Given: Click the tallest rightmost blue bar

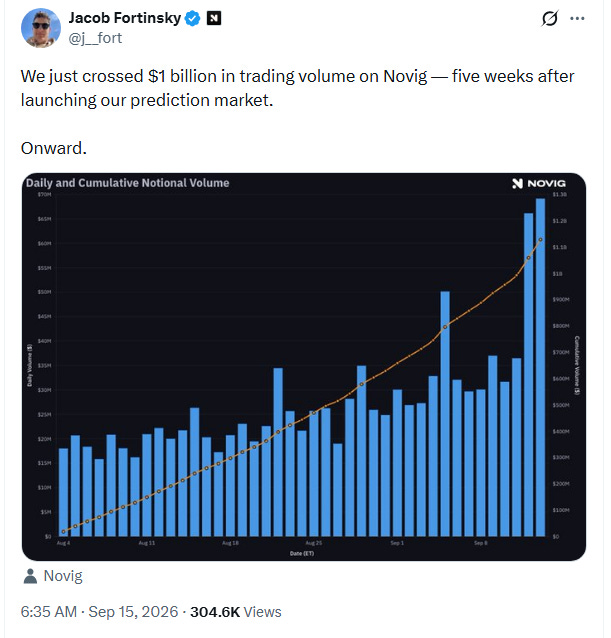Looking at the screenshot, I should [540, 367].
